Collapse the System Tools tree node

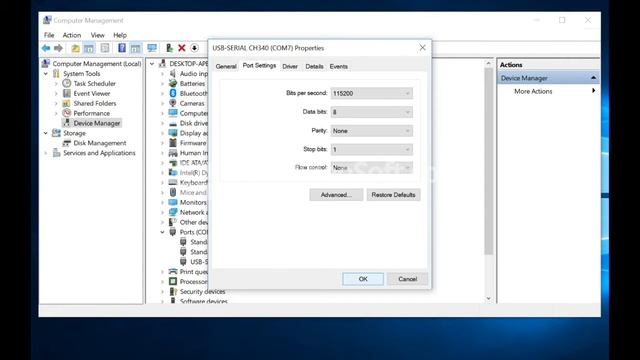pyautogui.click(x=46, y=73)
